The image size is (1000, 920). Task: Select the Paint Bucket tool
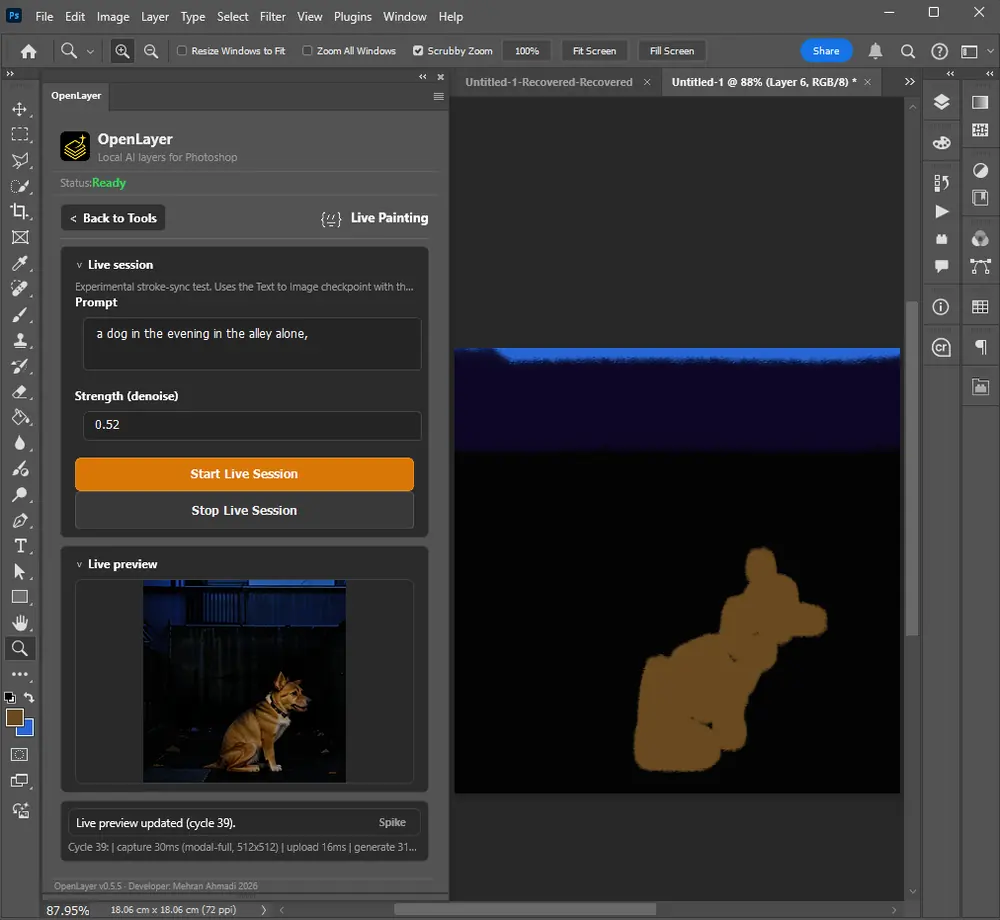(20, 418)
